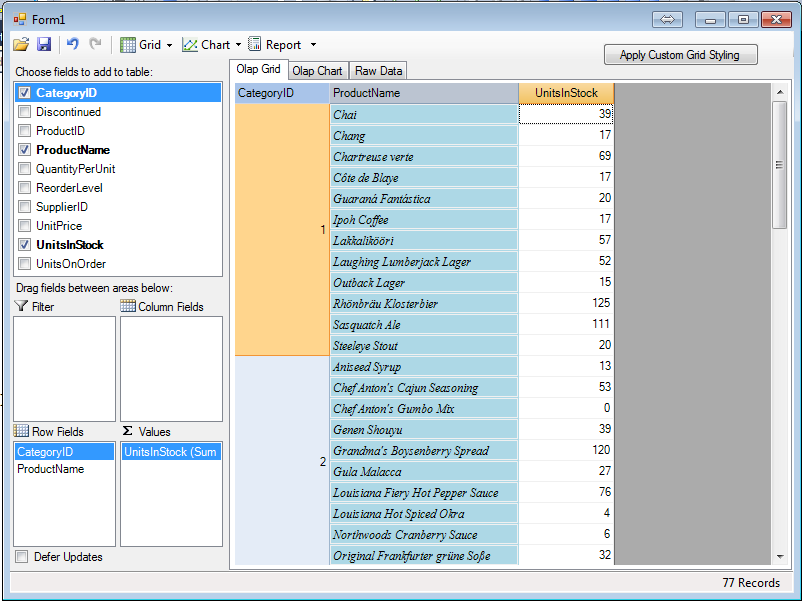The width and height of the screenshot is (802, 602).
Task: Check the UnitsOnOrder field checkbox
Action: [24, 263]
